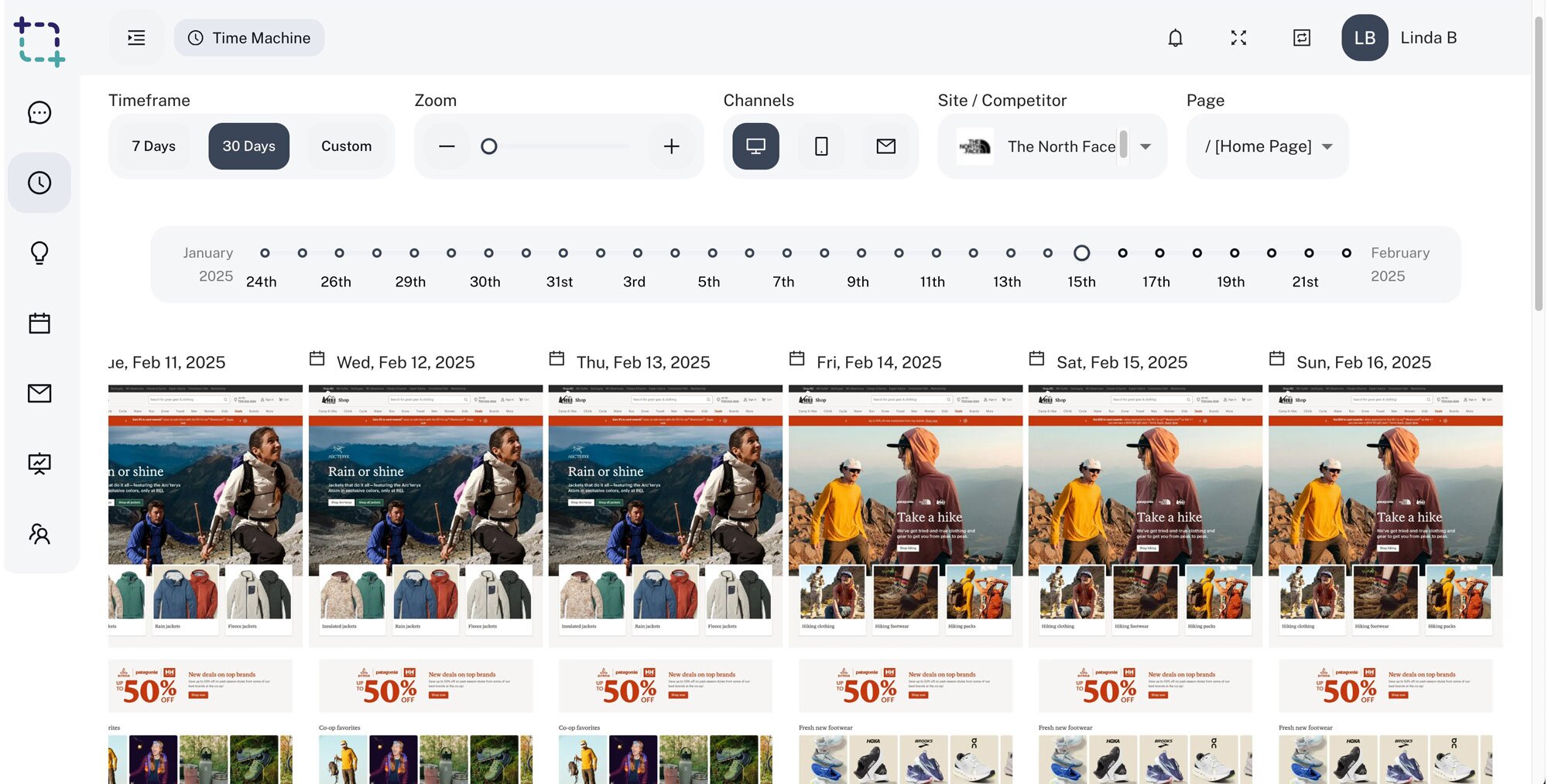Open presentation chart icon in sidebar
Image resolution: width=1548 pixels, height=784 pixels.
point(39,464)
